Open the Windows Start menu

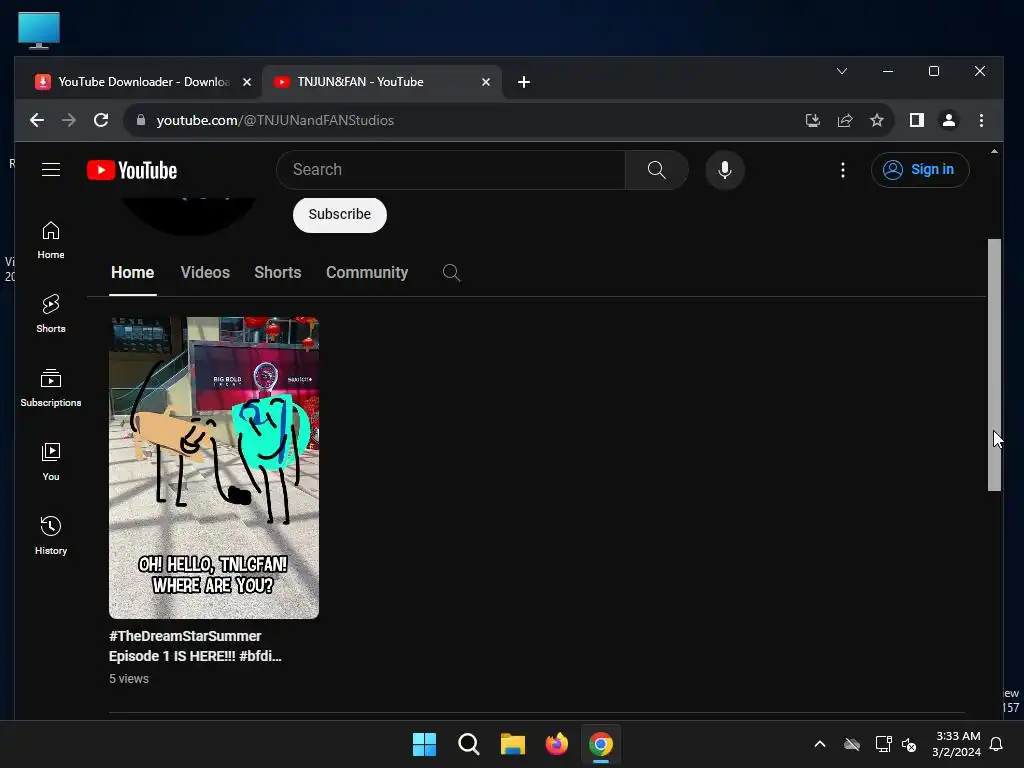pyautogui.click(x=424, y=744)
